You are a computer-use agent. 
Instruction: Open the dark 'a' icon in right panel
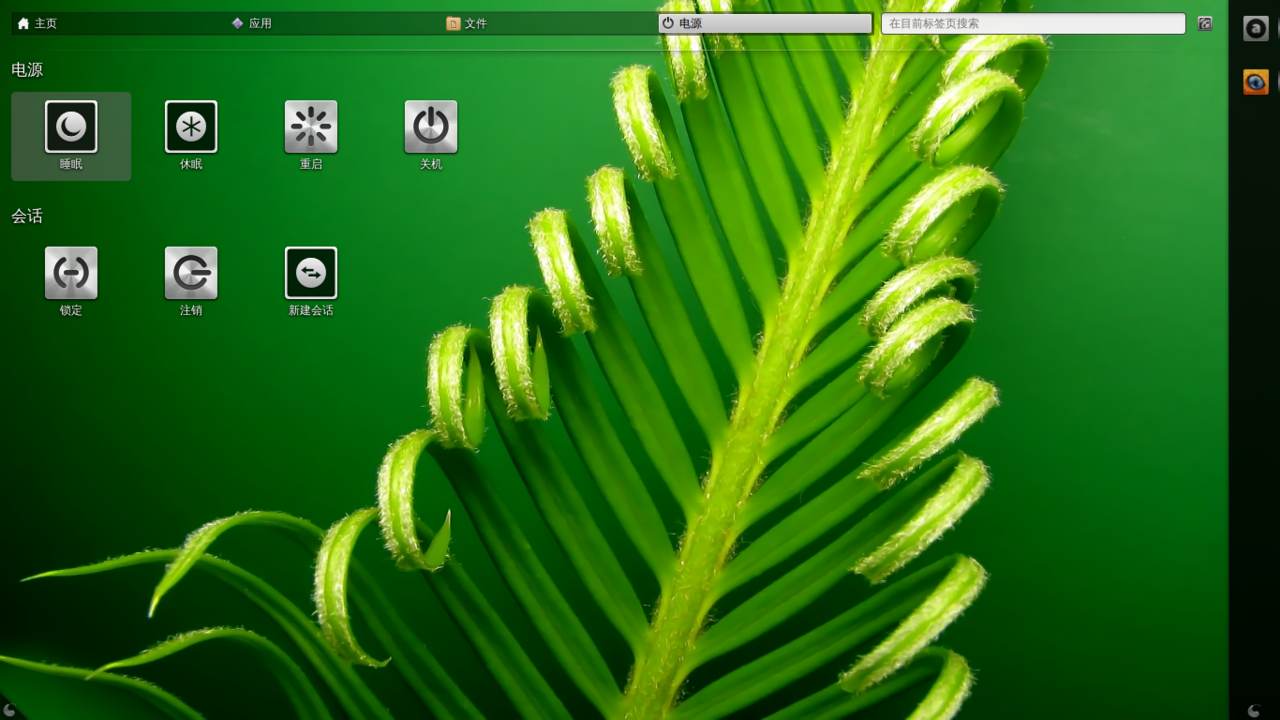pyautogui.click(x=1255, y=29)
